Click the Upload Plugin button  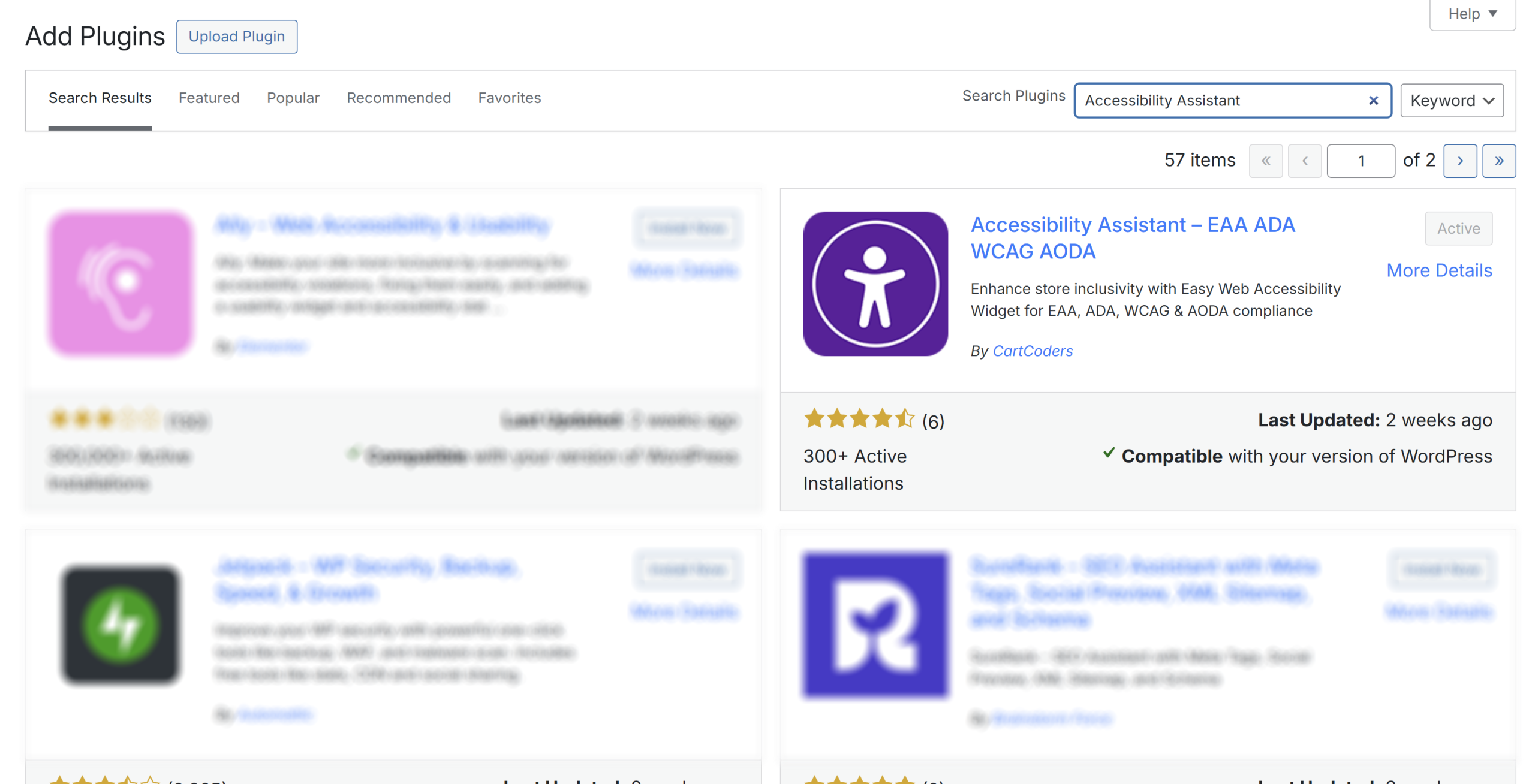(236, 37)
